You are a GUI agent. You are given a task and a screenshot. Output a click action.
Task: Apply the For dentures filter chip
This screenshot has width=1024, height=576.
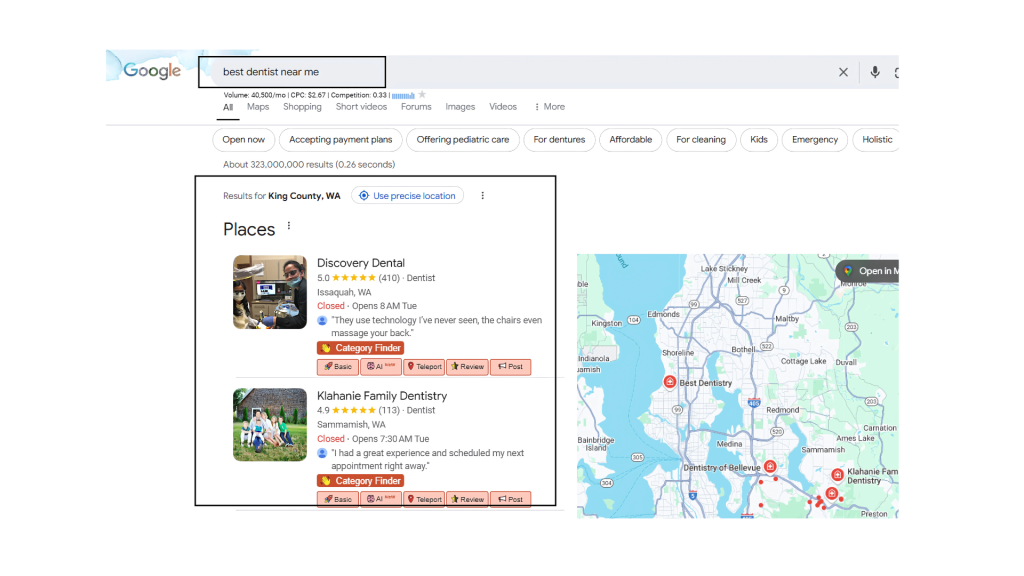[x=560, y=140]
